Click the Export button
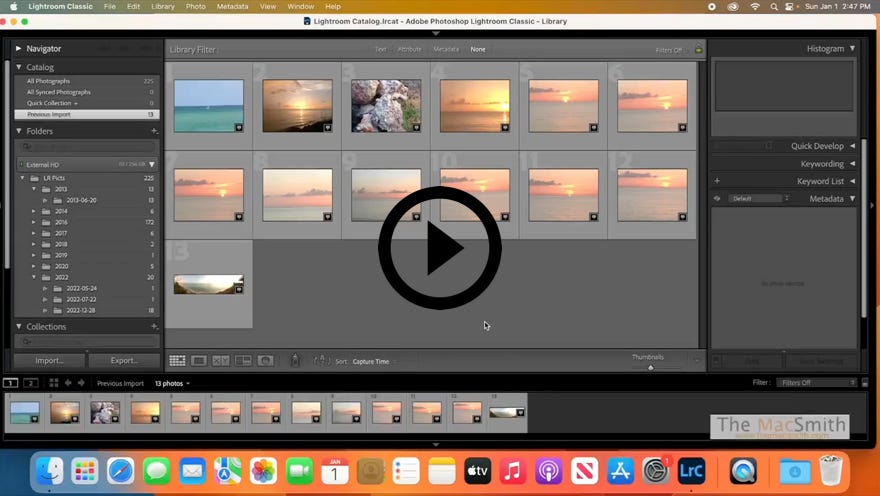The height and width of the screenshot is (496, 880). click(x=123, y=360)
